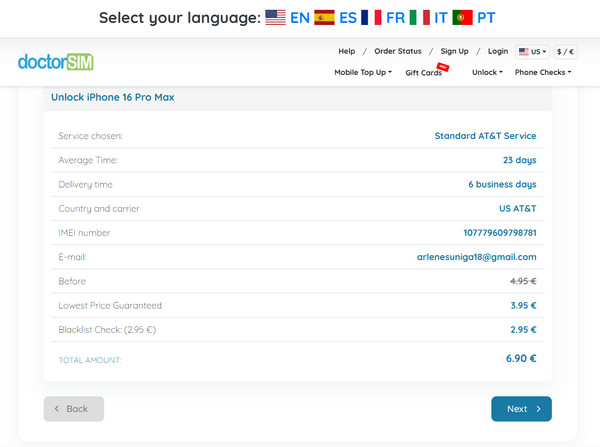Click the 3.95 € lowest price

(x=523, y=305)
